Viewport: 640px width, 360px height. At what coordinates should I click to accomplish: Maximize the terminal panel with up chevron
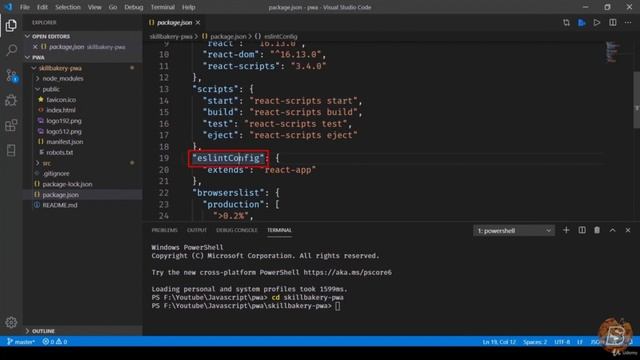pos(613,230)
